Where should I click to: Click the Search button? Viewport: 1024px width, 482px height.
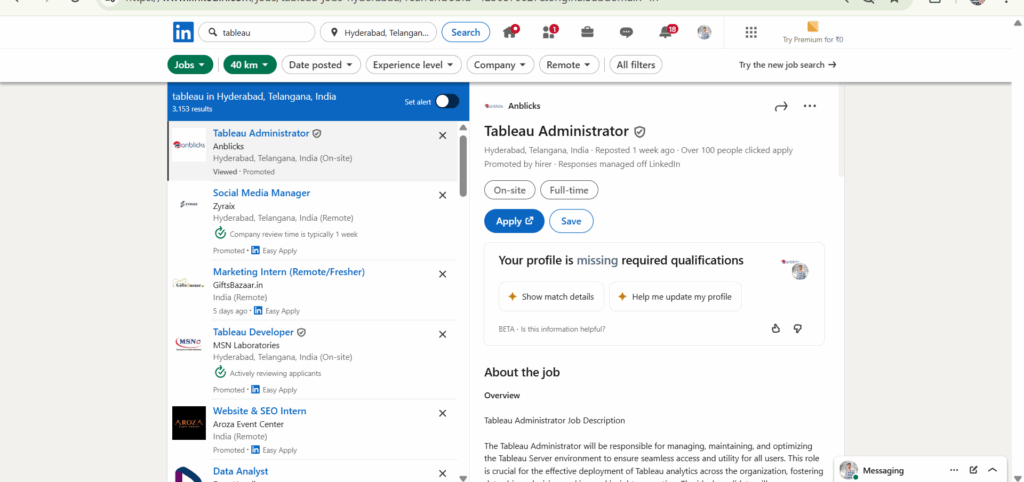(x=466, y=32)
